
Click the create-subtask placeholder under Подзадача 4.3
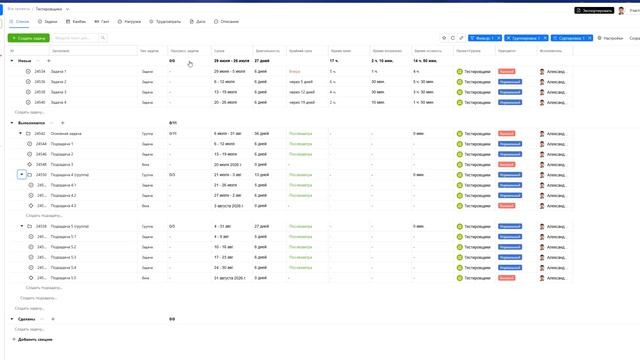pos(44,216)
